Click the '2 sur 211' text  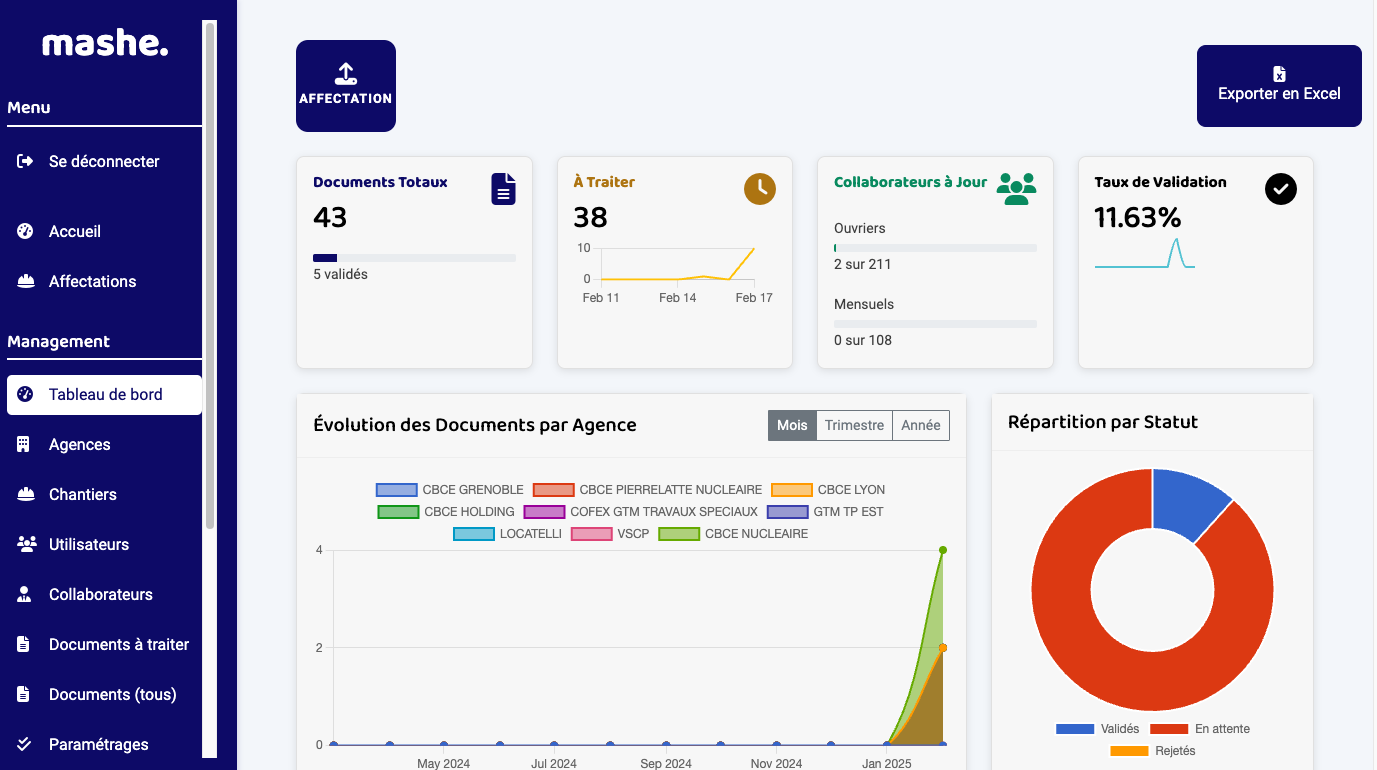(x=862, y=264)
